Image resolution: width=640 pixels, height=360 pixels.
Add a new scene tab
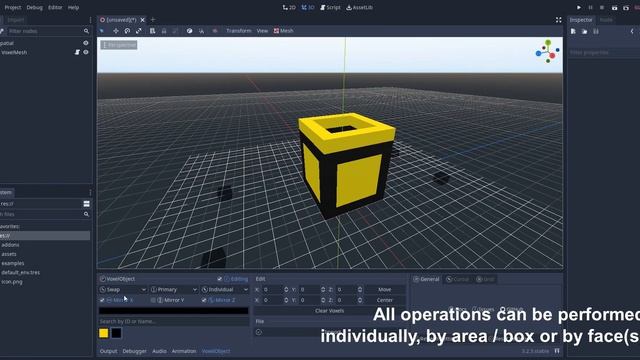click(x=153, y=19)
